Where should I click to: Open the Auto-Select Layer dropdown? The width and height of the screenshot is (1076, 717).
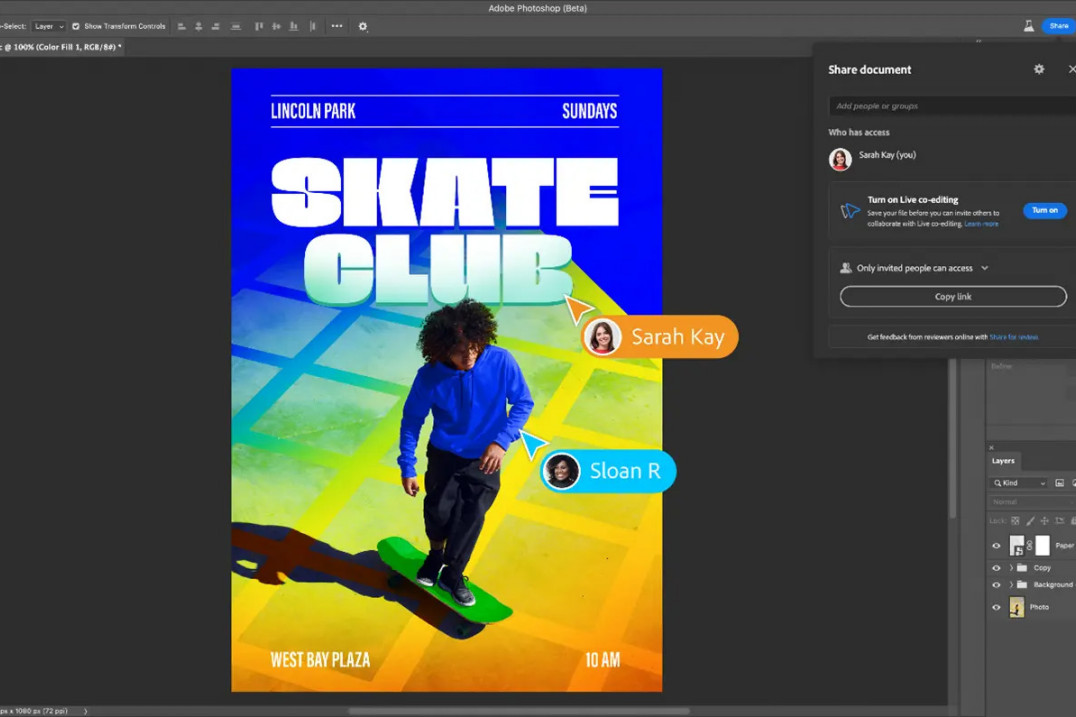49,26
